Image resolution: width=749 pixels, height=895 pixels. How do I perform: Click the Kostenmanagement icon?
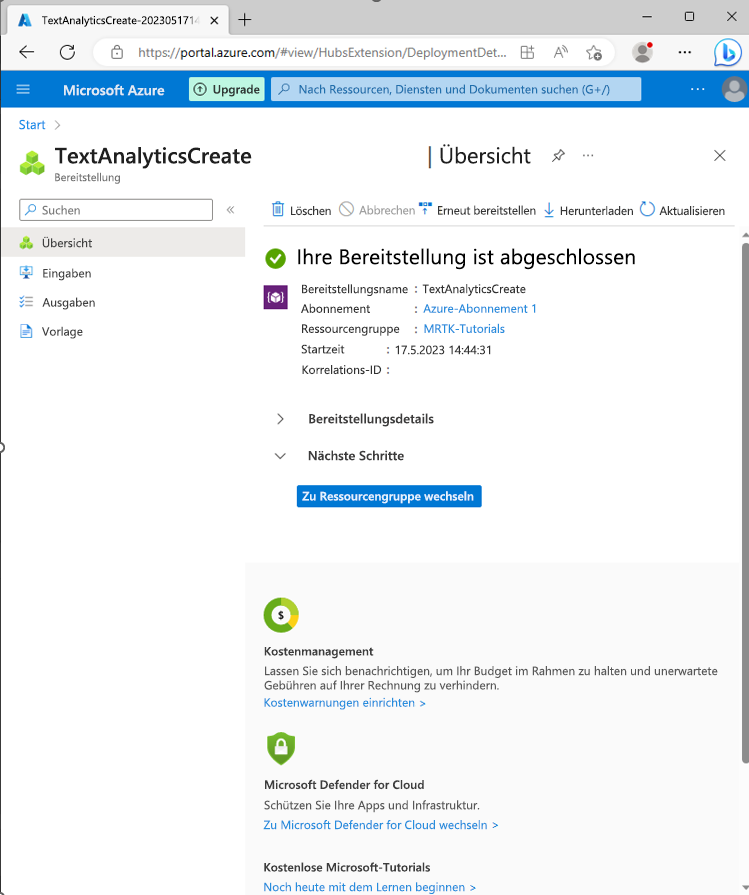(281, 615)
